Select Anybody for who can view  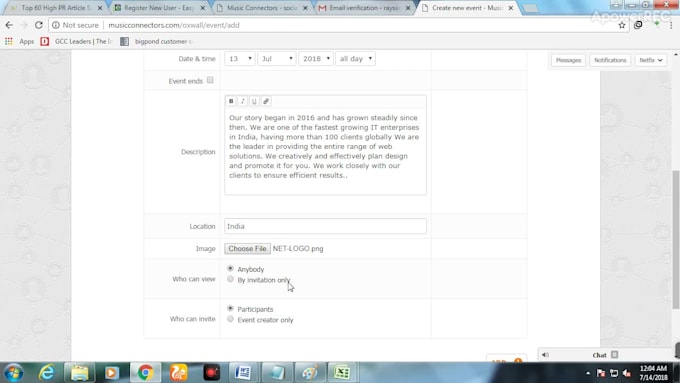coord(230,268)
